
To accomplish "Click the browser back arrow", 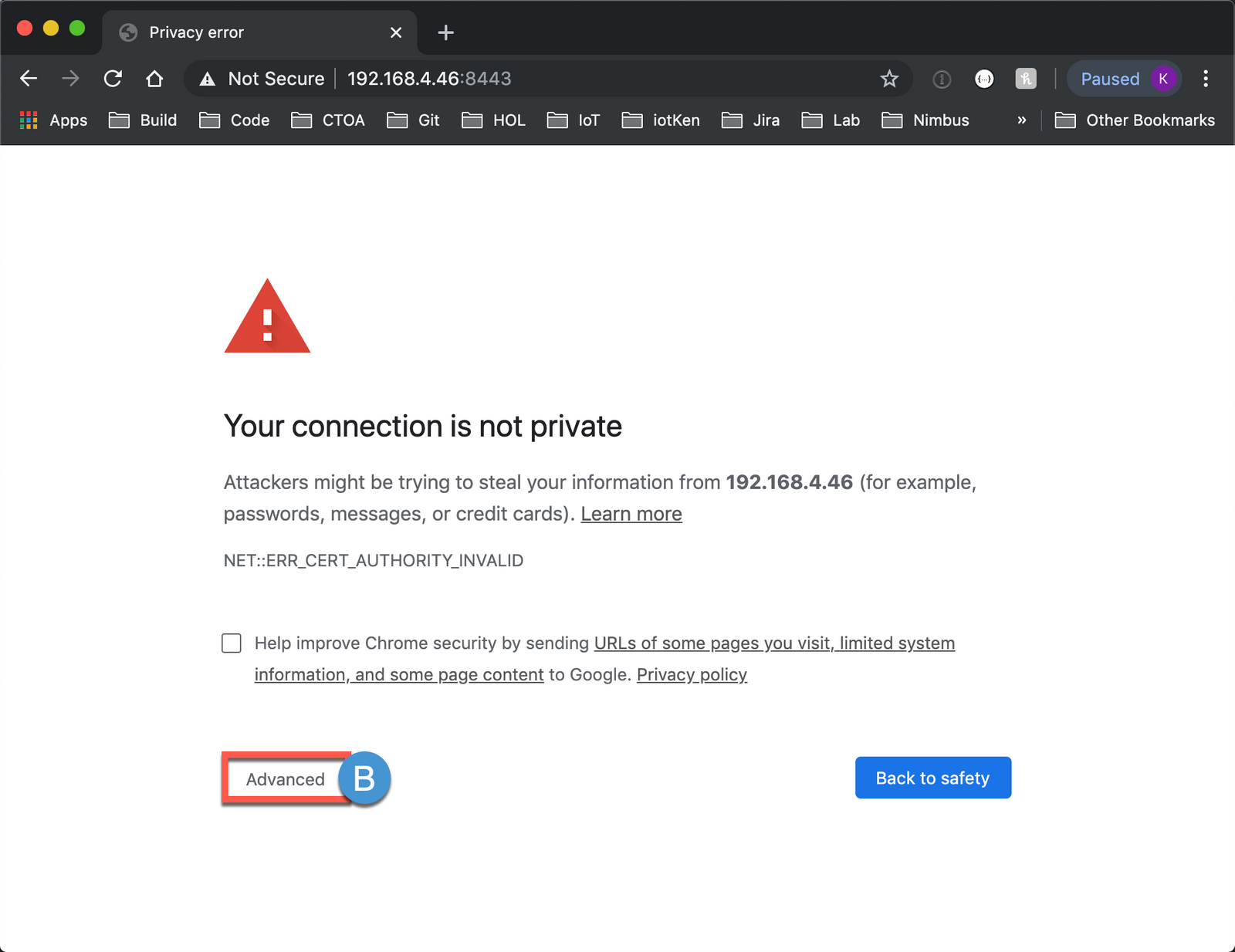I will tap(29, 79).
